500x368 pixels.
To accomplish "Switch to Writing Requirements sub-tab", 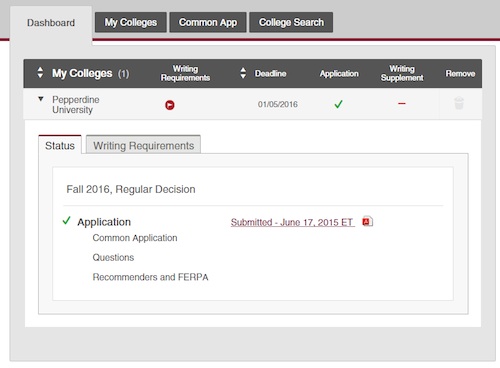I will 143,145.
